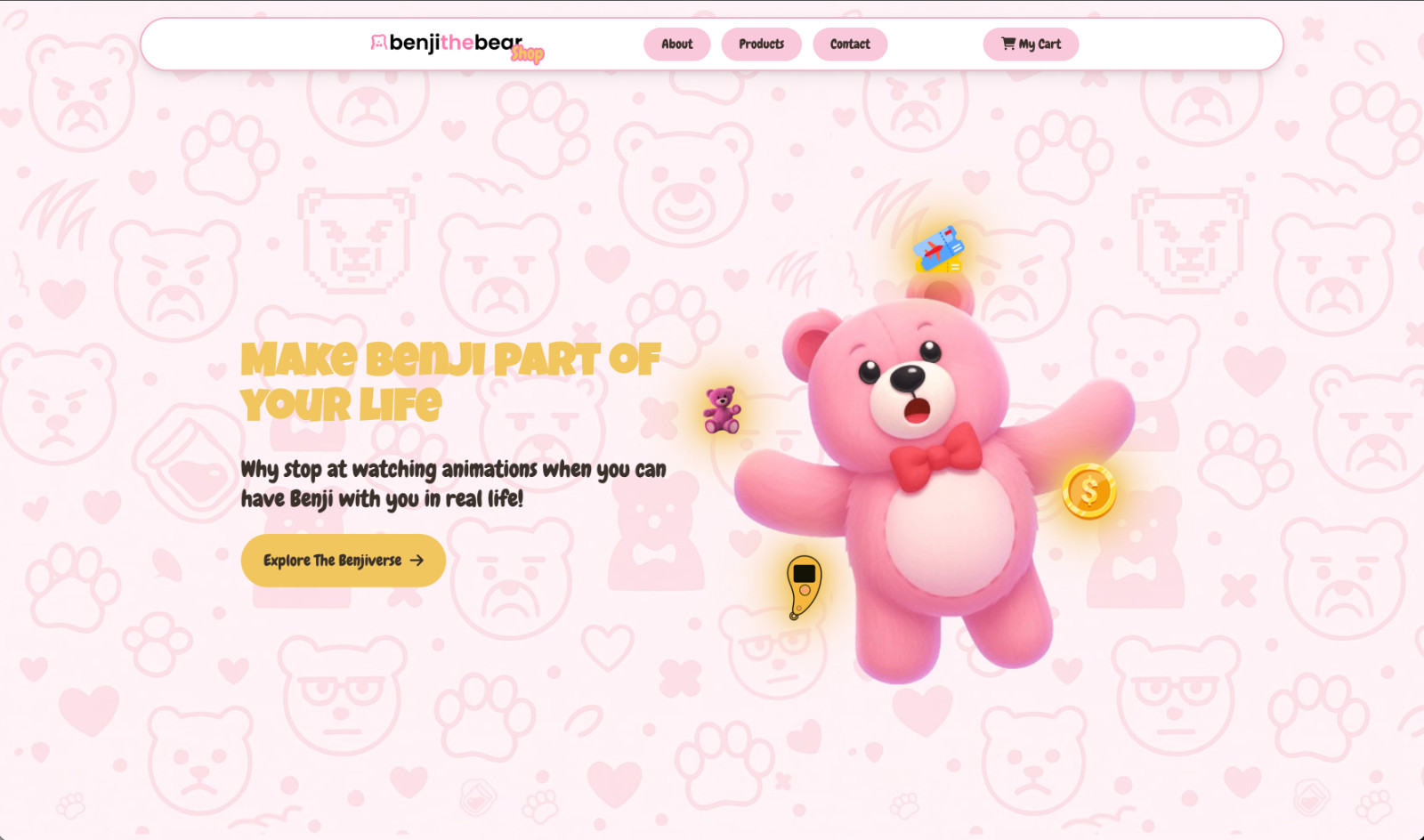Image resolution: width=1424 pixels, height=840 pixels.
Task: Click the shopping cart icon
Action: 1008,44
